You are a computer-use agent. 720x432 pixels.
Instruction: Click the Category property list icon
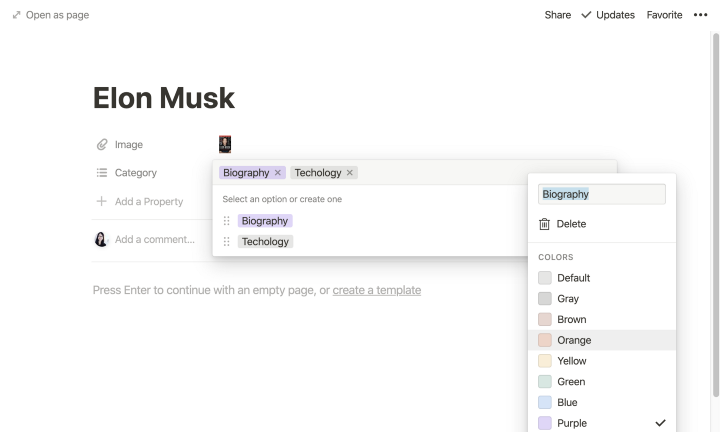click(100, 173)
